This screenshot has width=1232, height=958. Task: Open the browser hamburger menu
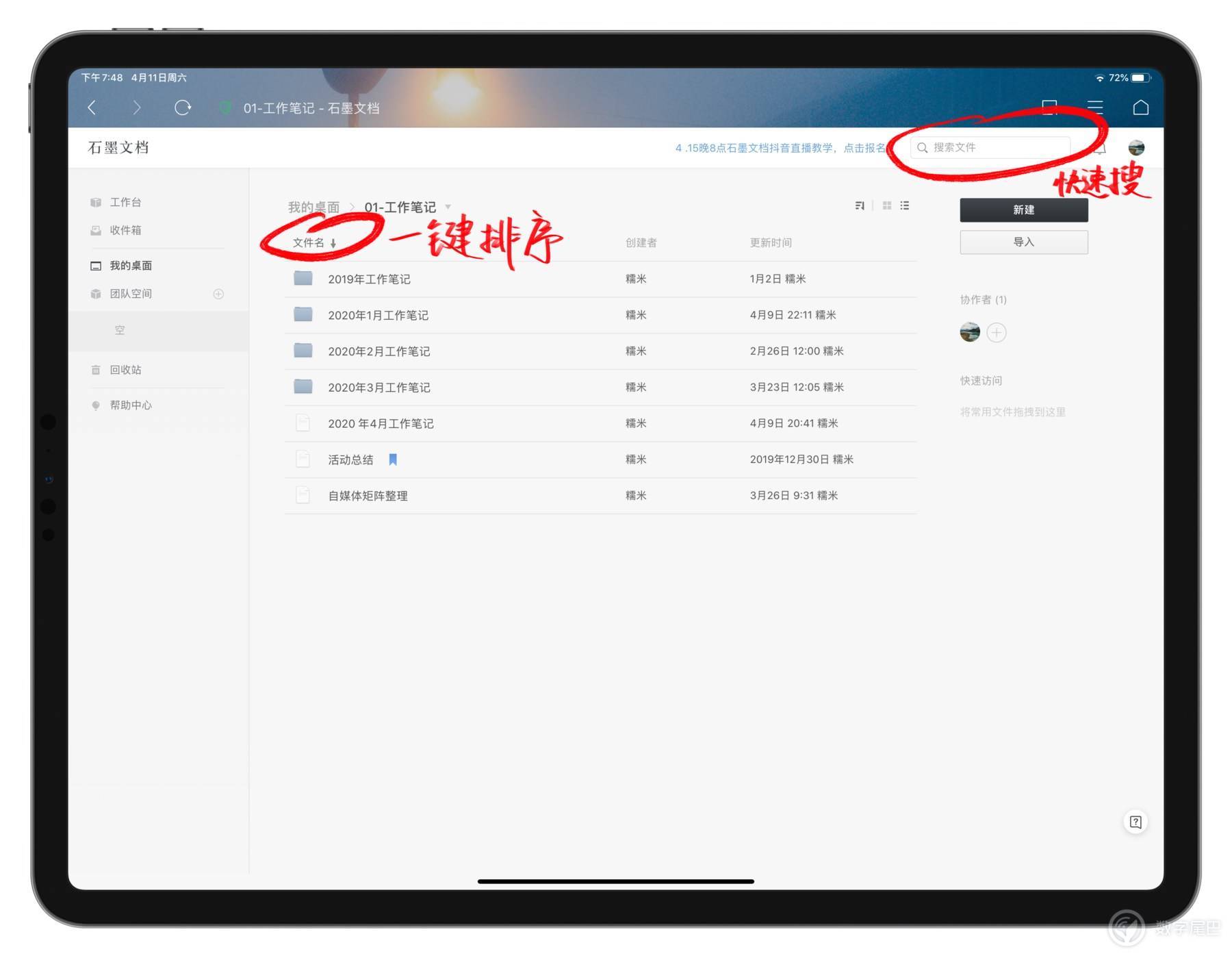[1095, 108]
